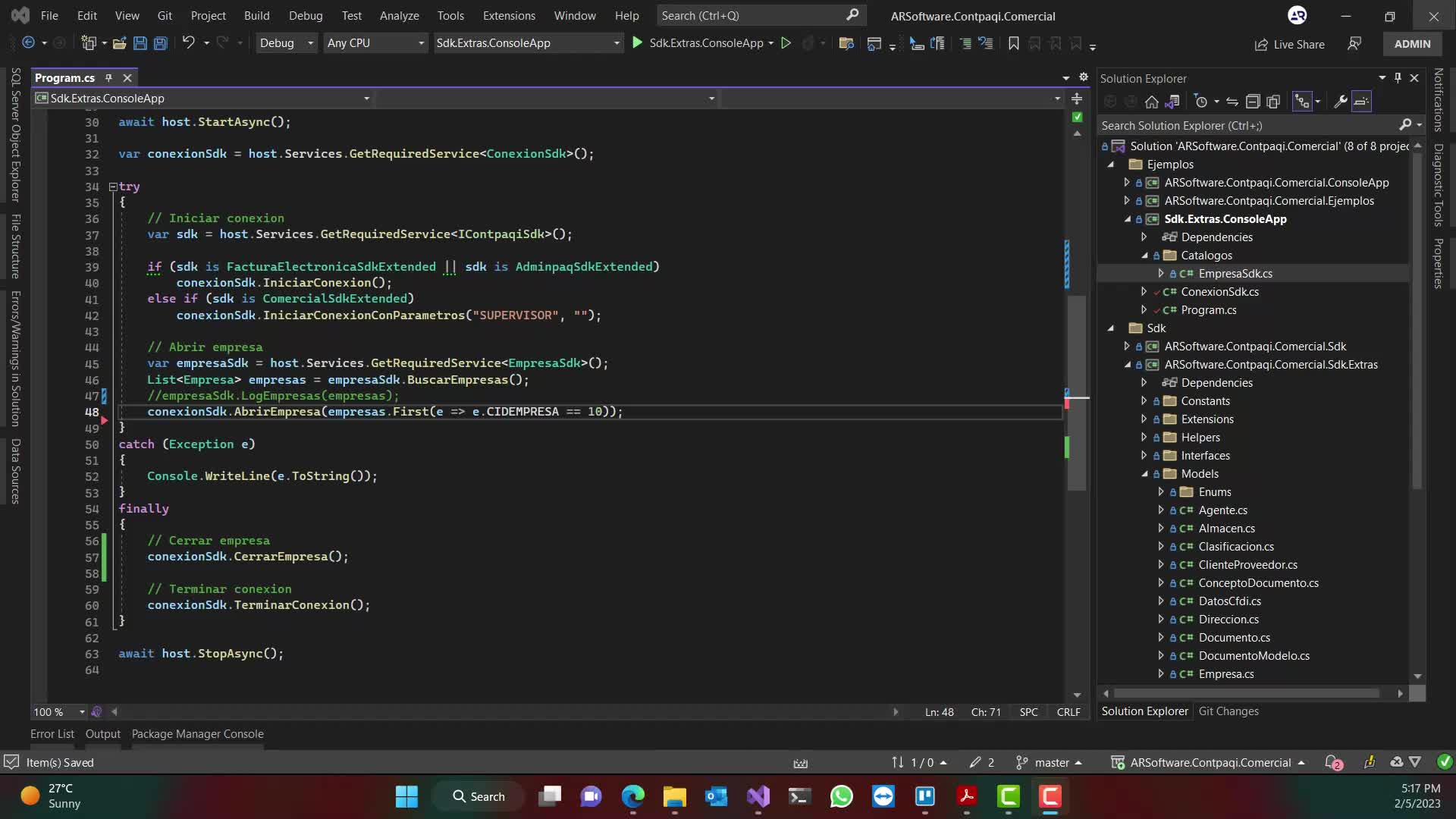Click the Undo arrow icon
Screen dimensions: 1456x819
pos(188,43)
